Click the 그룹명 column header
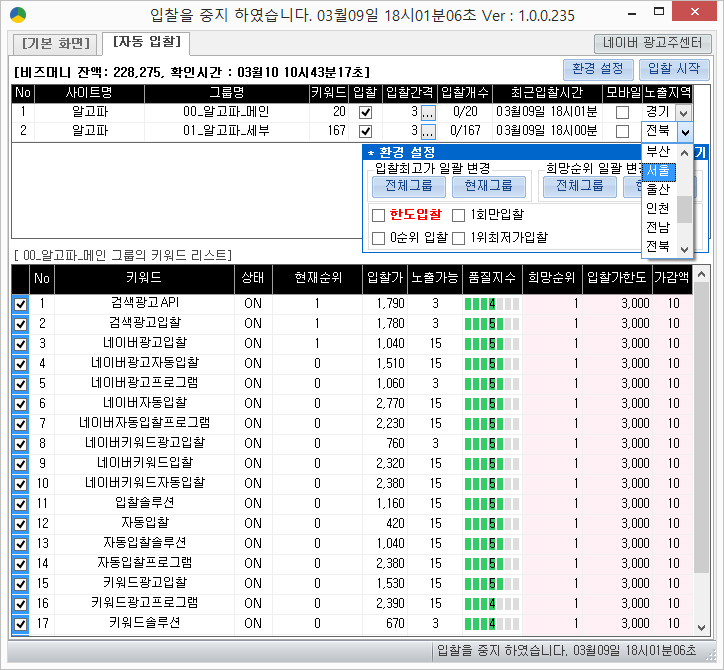 (x=227, y=93)
